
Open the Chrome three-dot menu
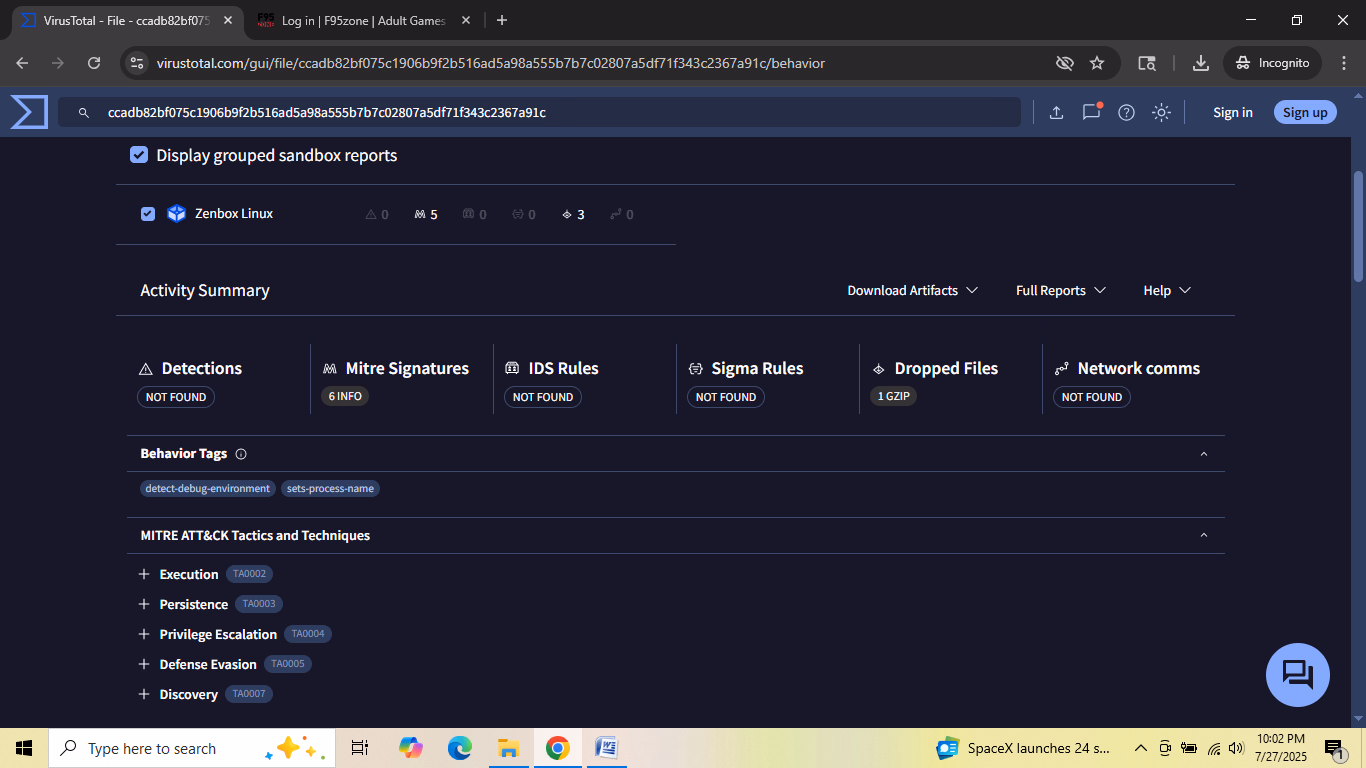pyautogui.click(x=1343, y=63)
